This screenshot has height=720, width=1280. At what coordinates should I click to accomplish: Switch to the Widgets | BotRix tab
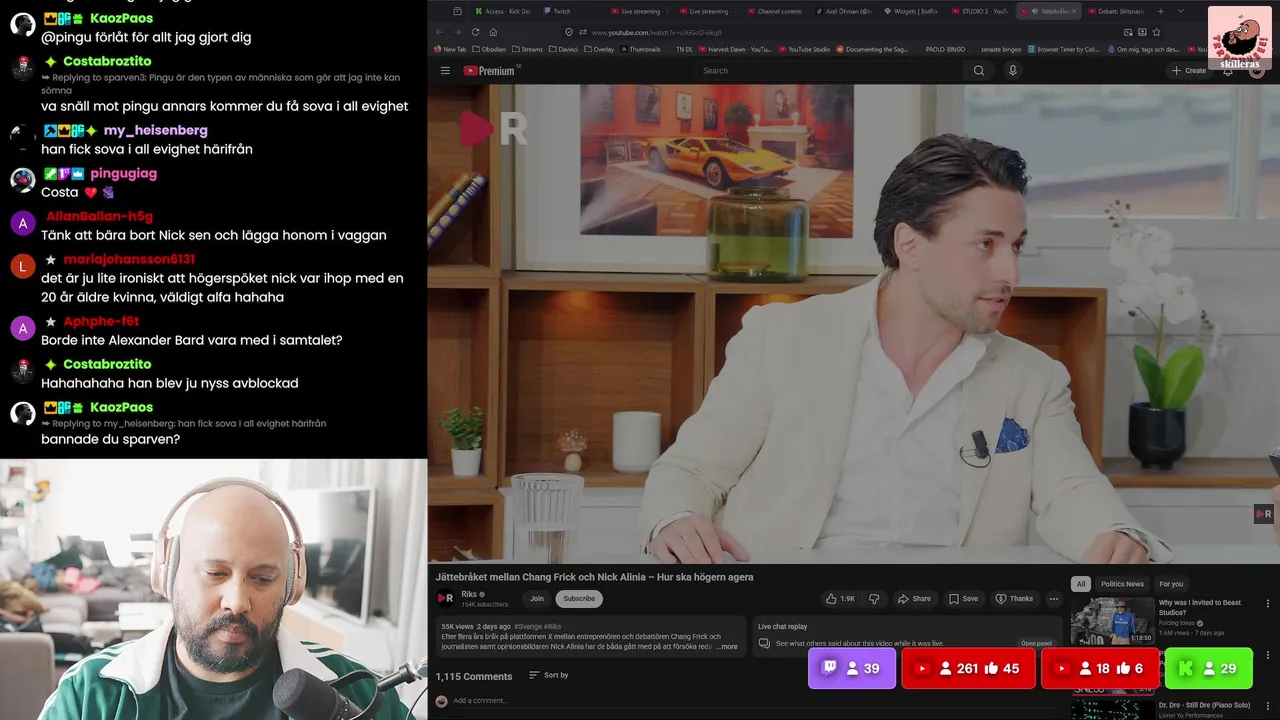coord(910,11)
